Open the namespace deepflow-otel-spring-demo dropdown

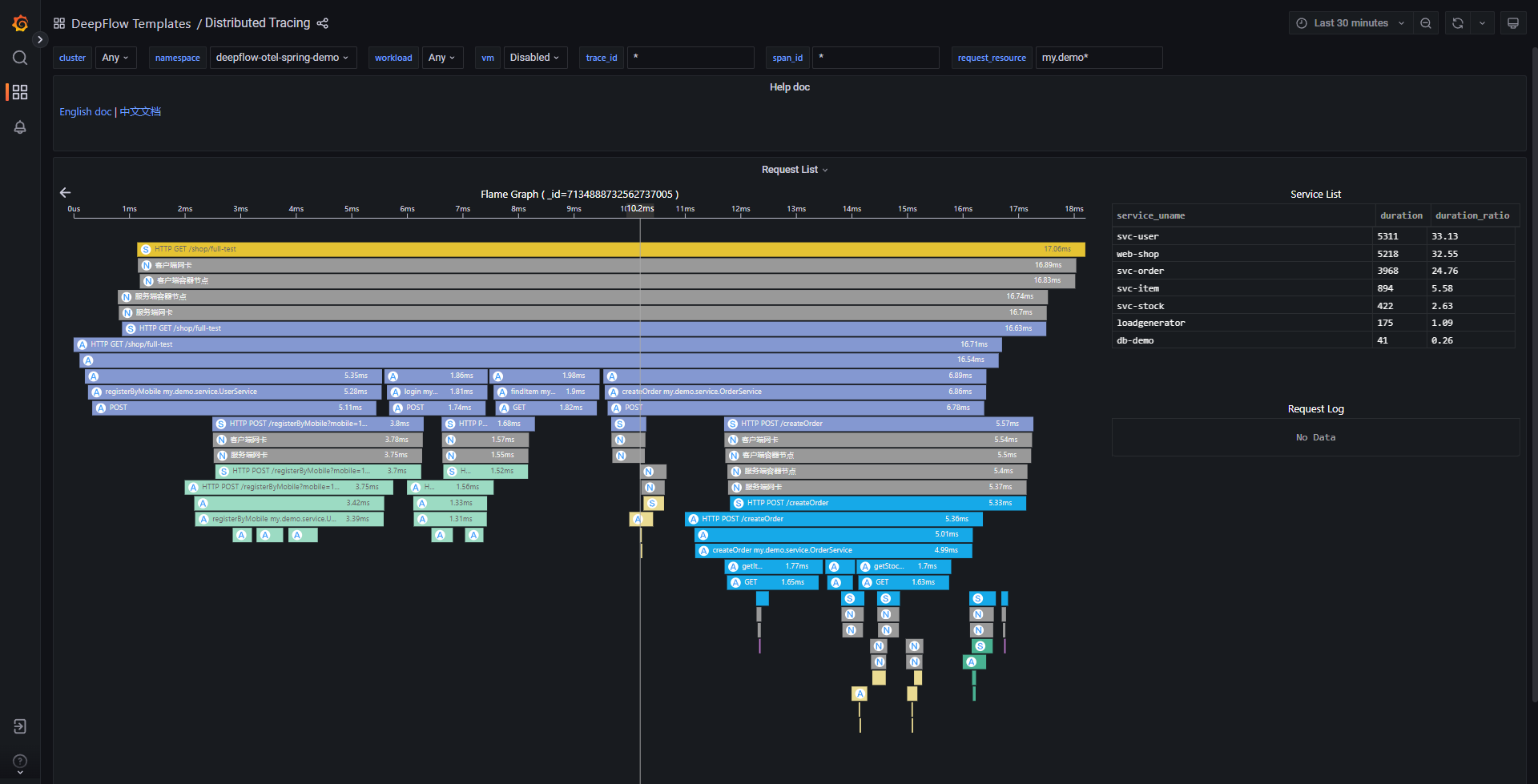coord(281,58)
